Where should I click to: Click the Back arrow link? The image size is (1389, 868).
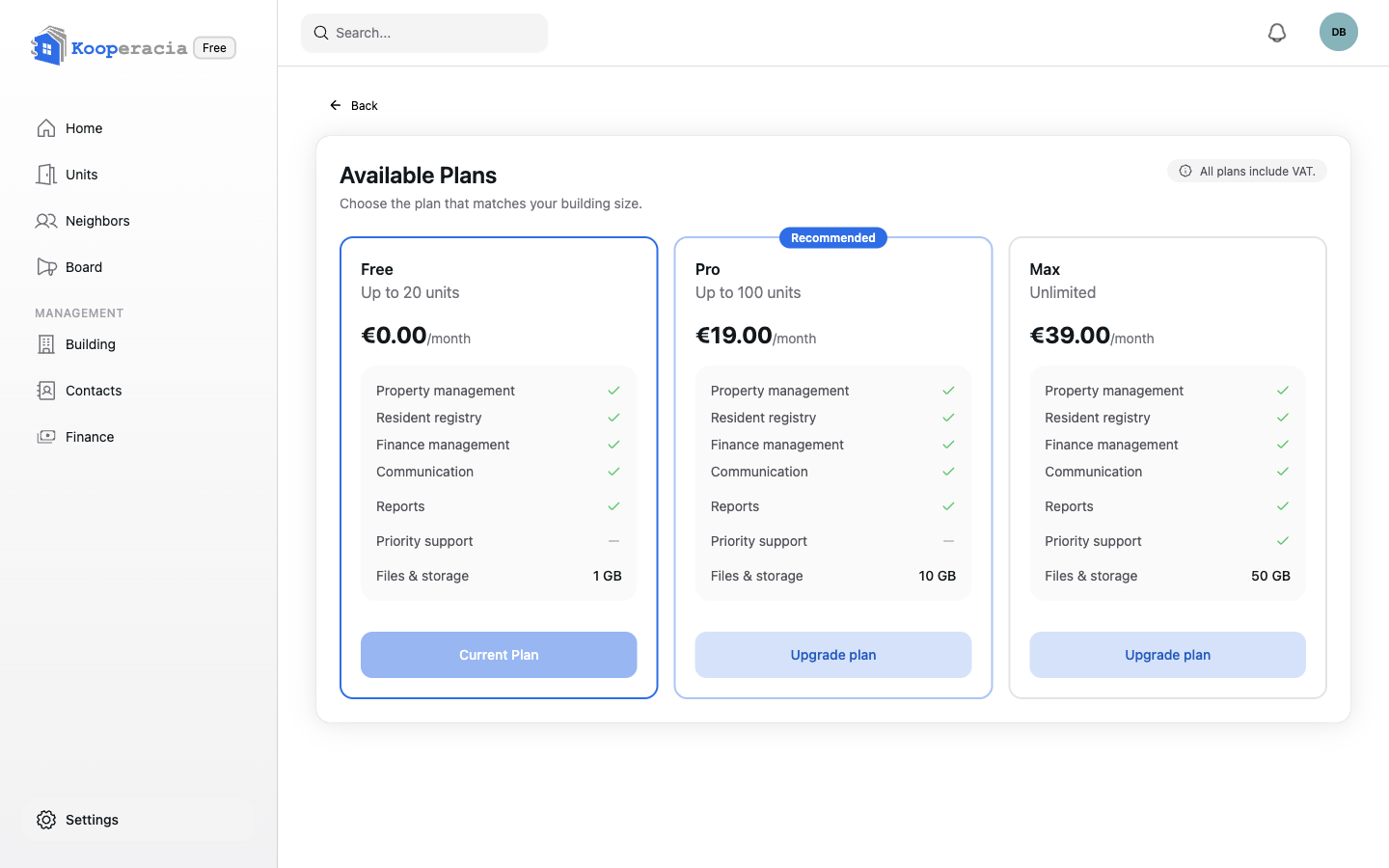point(353,105)
